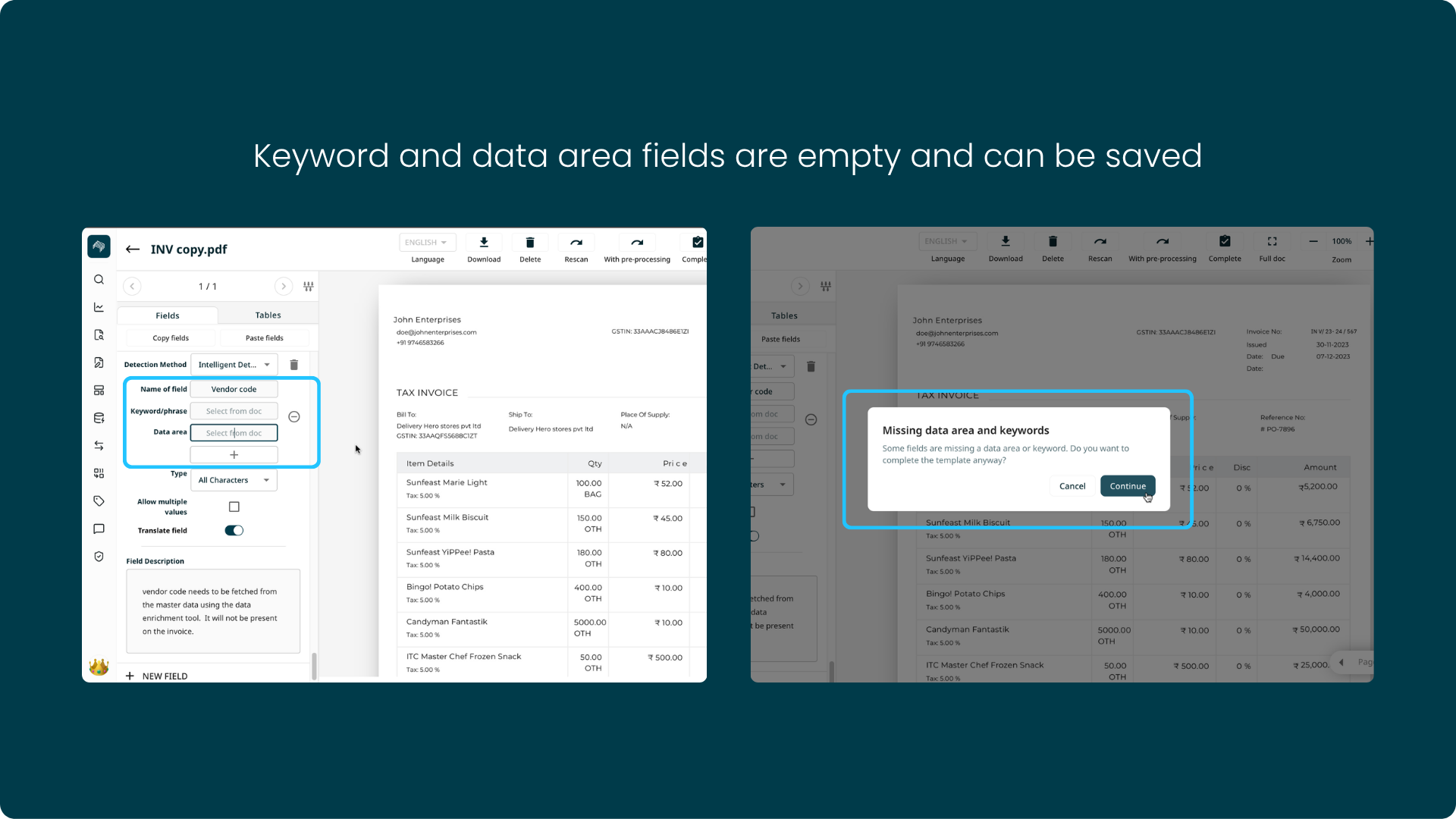This screenshot has height=819, width=1456.
Task: Remove keyword row with minus circle icon
Action: 294,417
